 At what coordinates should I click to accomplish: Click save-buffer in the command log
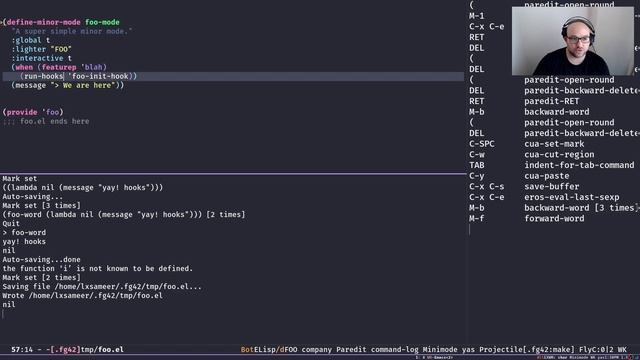[x=551, y=187]
